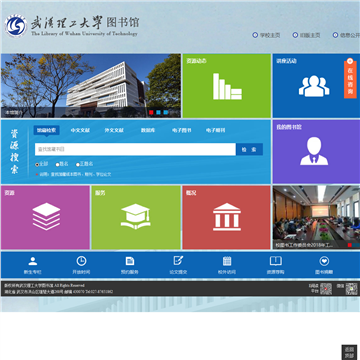This screenshot has height=360, width=360.
Task: Open the 资源动态 bar chart tile
Action: (227, 86)
